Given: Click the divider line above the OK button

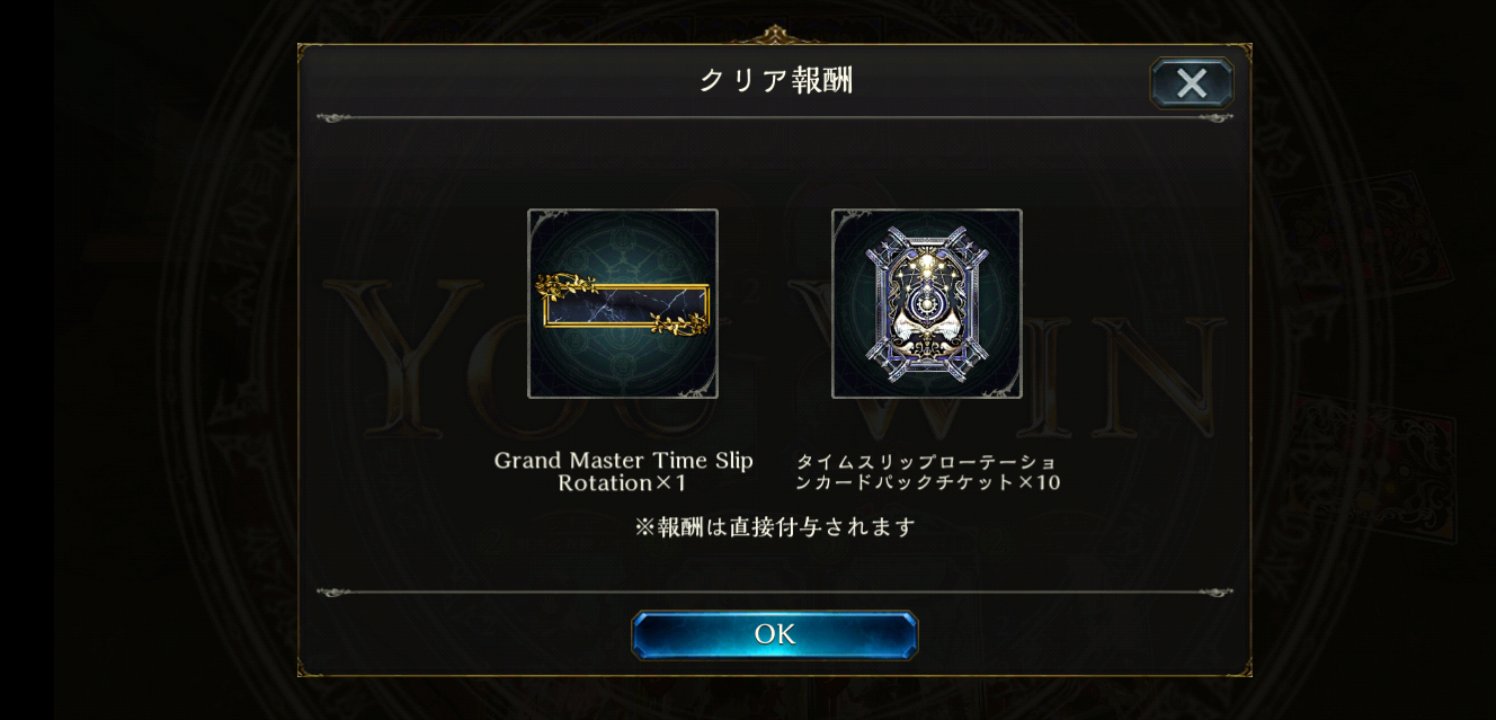Looking at the screenshot, I should coord(775,591).
